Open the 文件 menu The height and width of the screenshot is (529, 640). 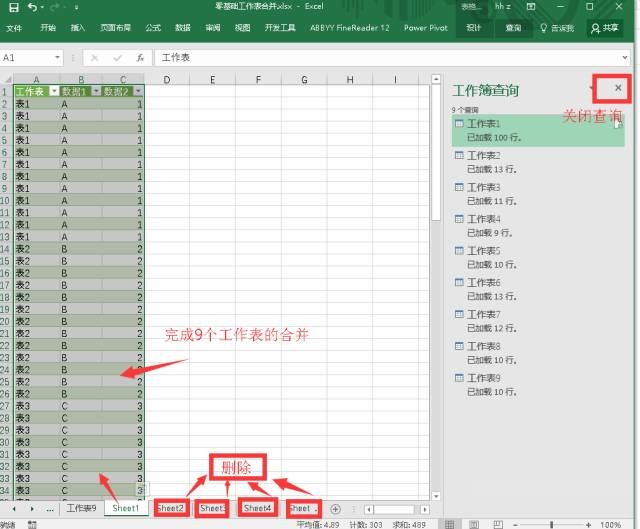point(14,28)
